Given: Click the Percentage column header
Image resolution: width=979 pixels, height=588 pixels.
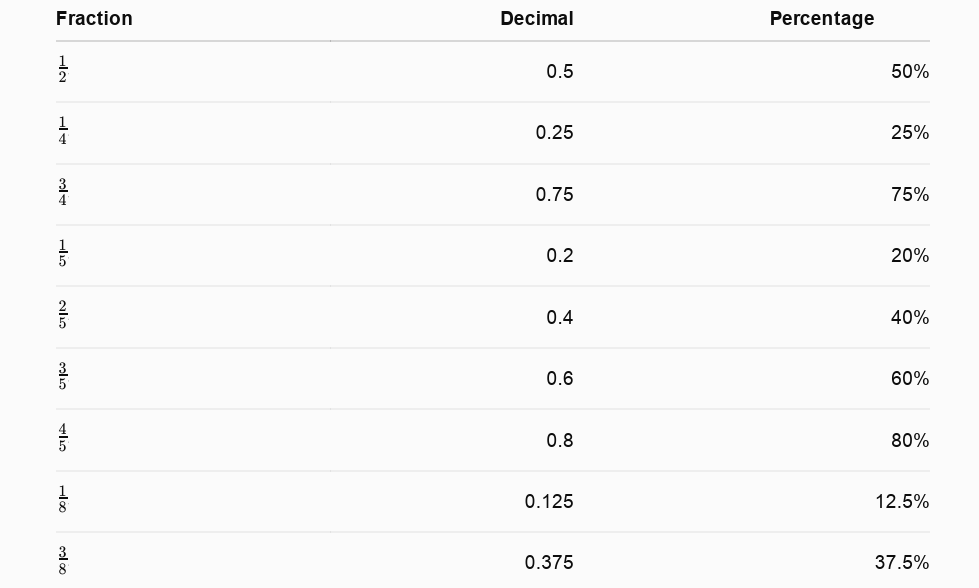Looking at the screenshot, I should pos(822,19).
